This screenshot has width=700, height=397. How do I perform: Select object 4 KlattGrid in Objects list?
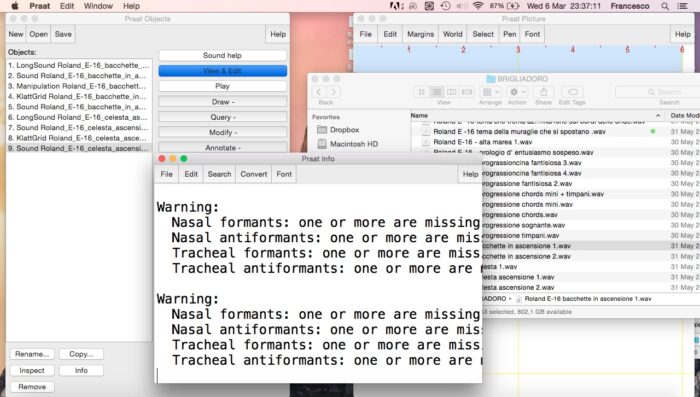pyautogui.click(x=79, y=96)
